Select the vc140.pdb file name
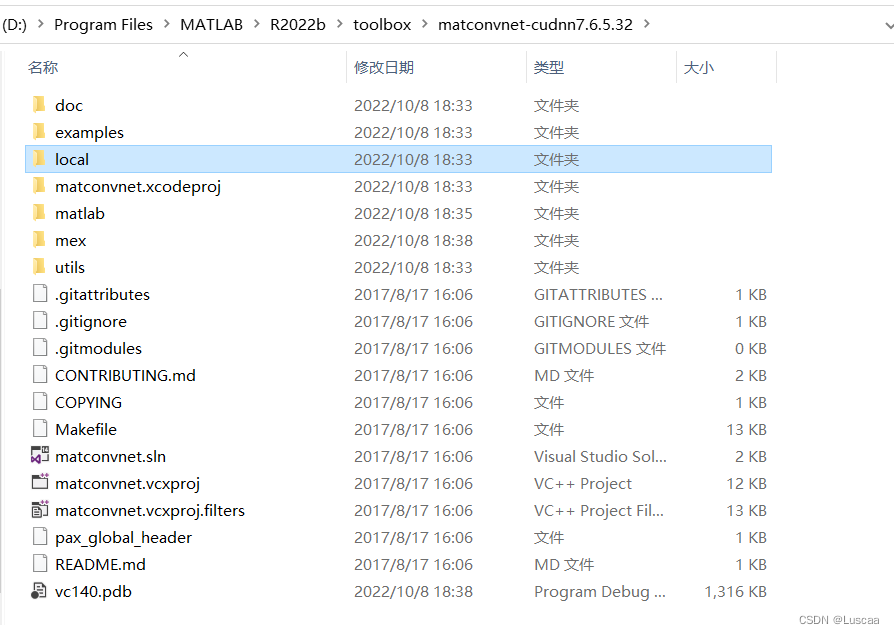 pos(94,591)
